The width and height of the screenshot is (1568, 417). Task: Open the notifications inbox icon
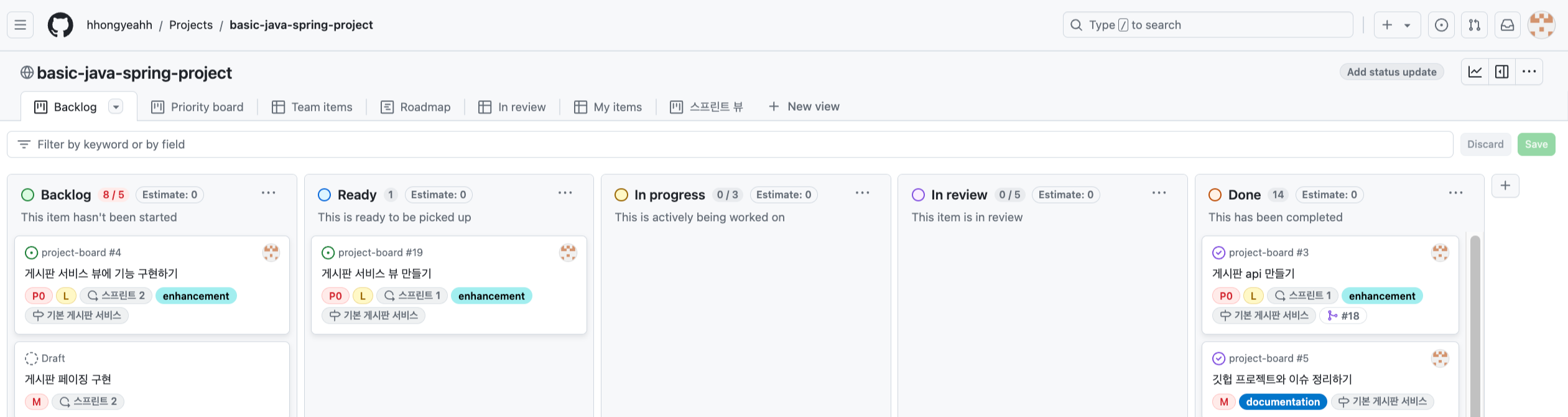(x=1507, y=25)
